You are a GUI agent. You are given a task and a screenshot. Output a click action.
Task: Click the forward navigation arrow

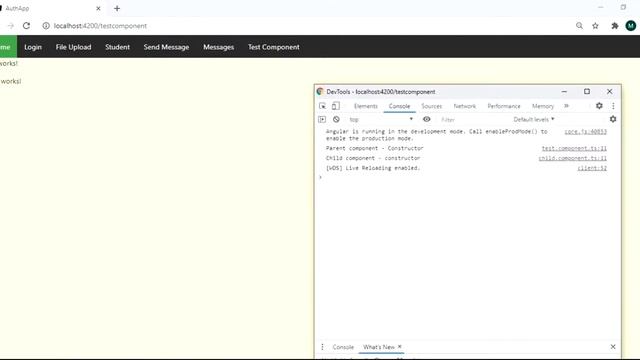pyautogui.click(x=11, y=26)
